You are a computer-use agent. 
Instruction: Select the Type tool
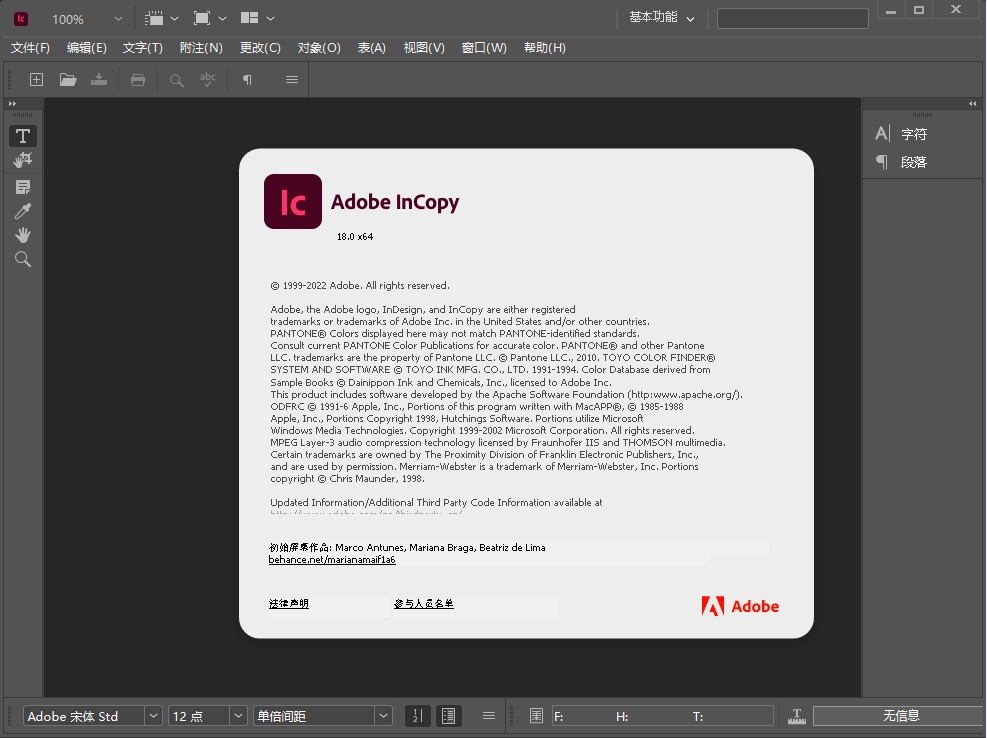pos(22,135)
